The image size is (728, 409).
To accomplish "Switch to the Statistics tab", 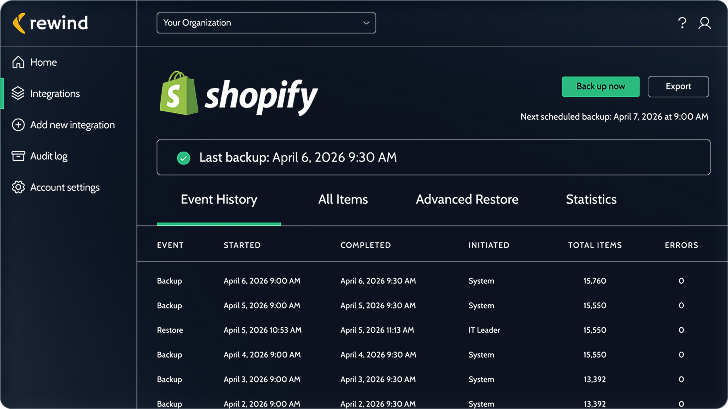I will pos(591,200).
